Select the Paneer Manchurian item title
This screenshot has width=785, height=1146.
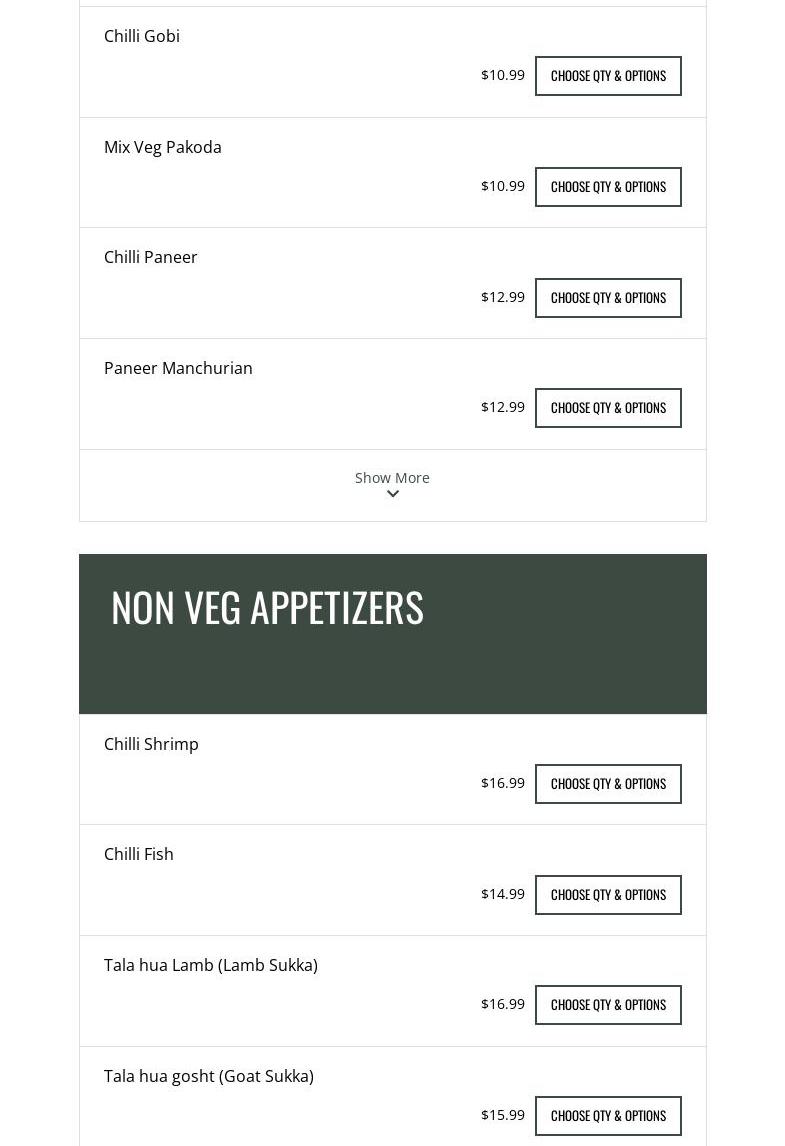coord(178,368)
